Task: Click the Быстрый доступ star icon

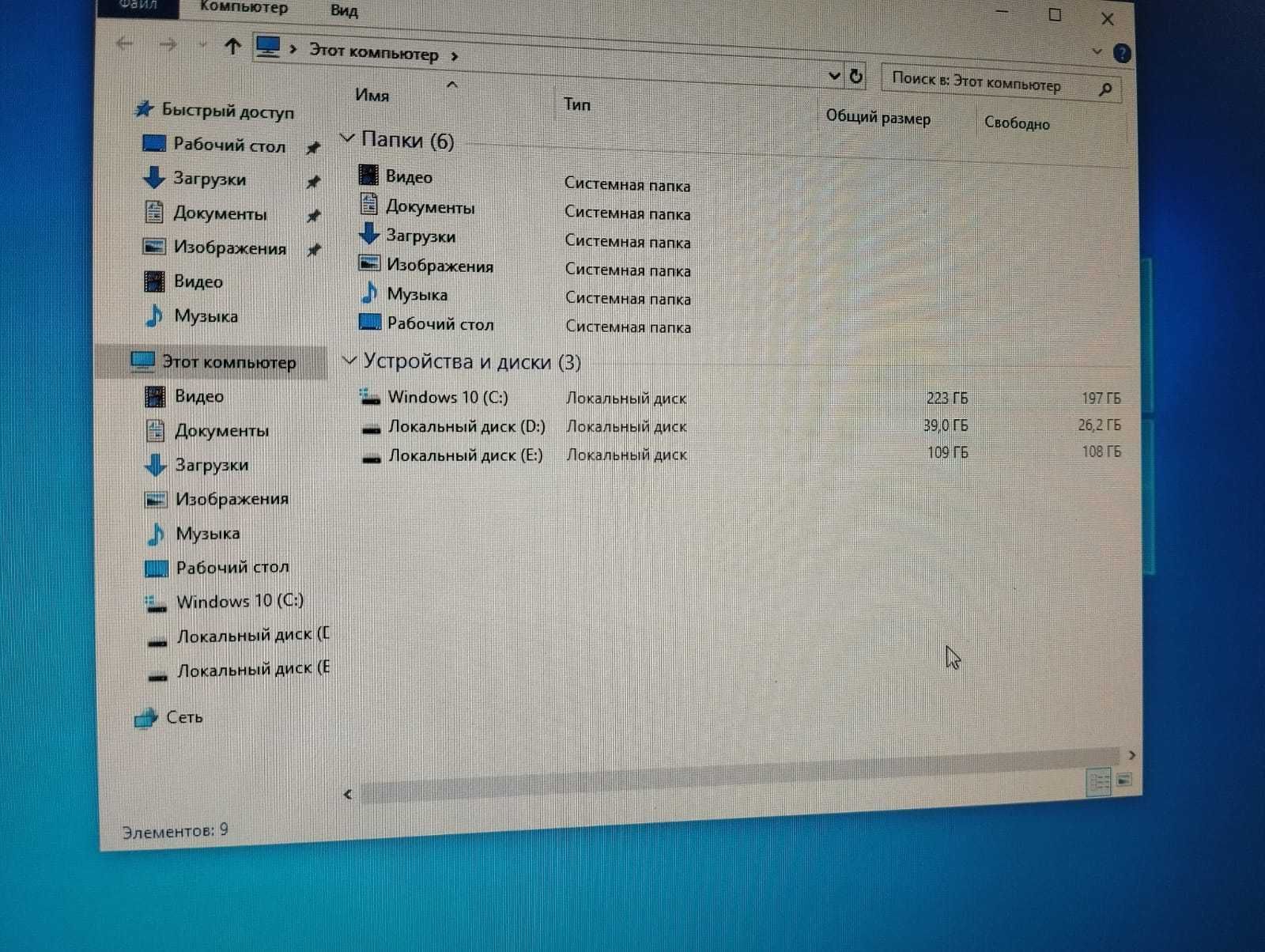Action: [x=144, y=109]
